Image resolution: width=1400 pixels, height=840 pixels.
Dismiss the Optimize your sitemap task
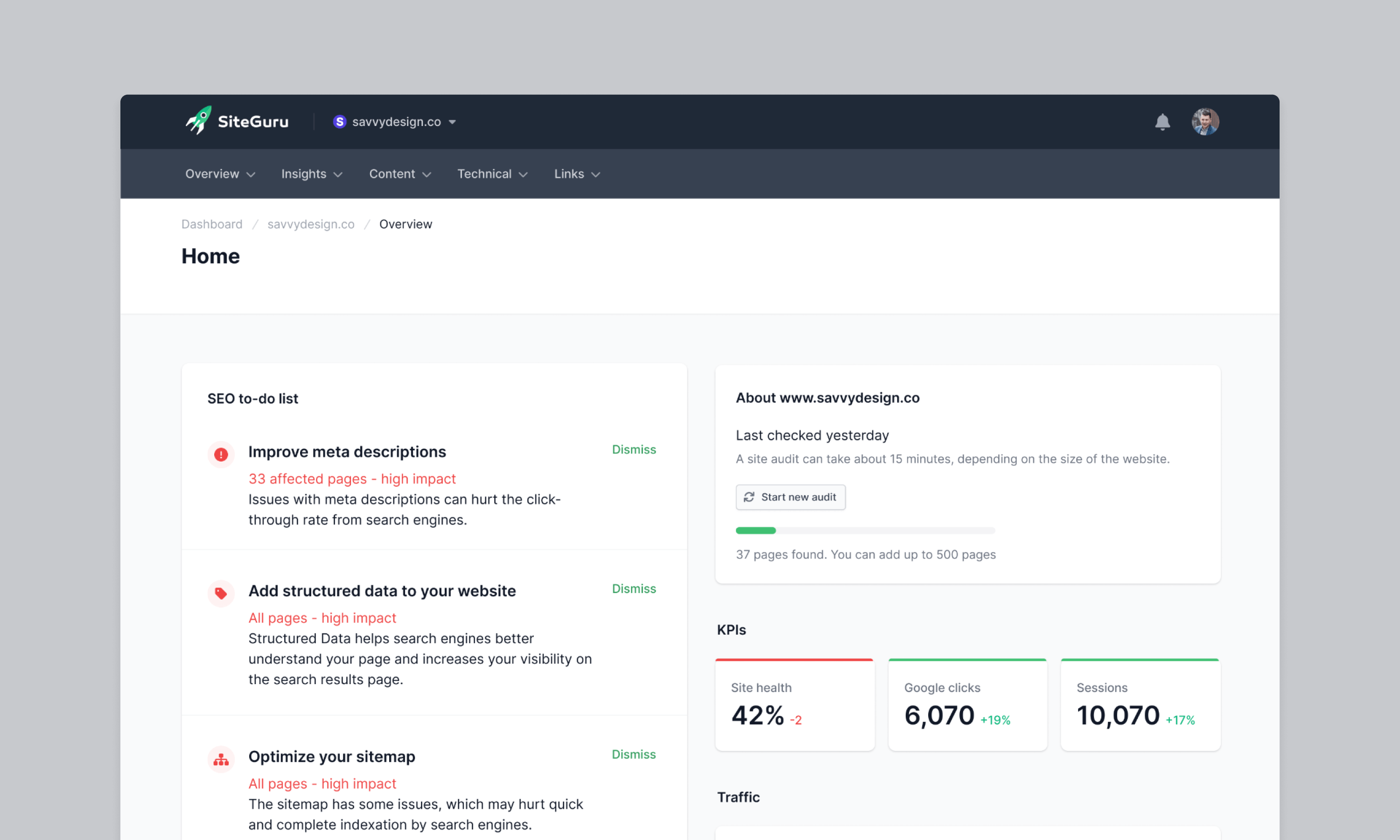tap(633, 755)
